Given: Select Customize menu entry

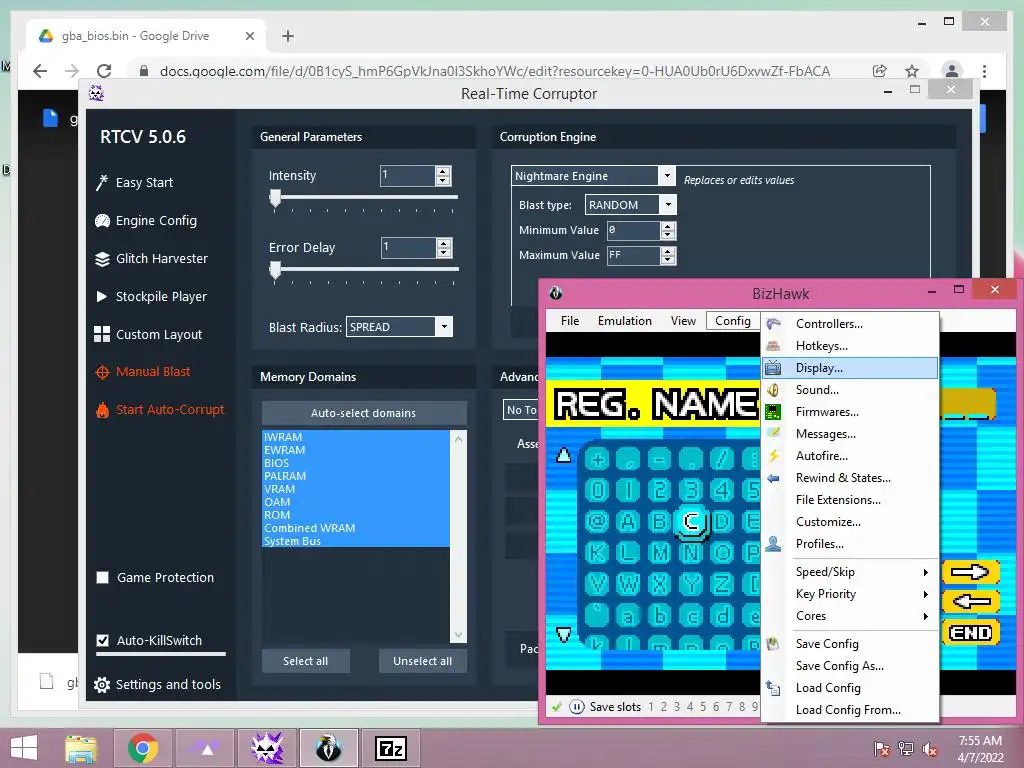Looking at the screenshot, I should 850,522.
